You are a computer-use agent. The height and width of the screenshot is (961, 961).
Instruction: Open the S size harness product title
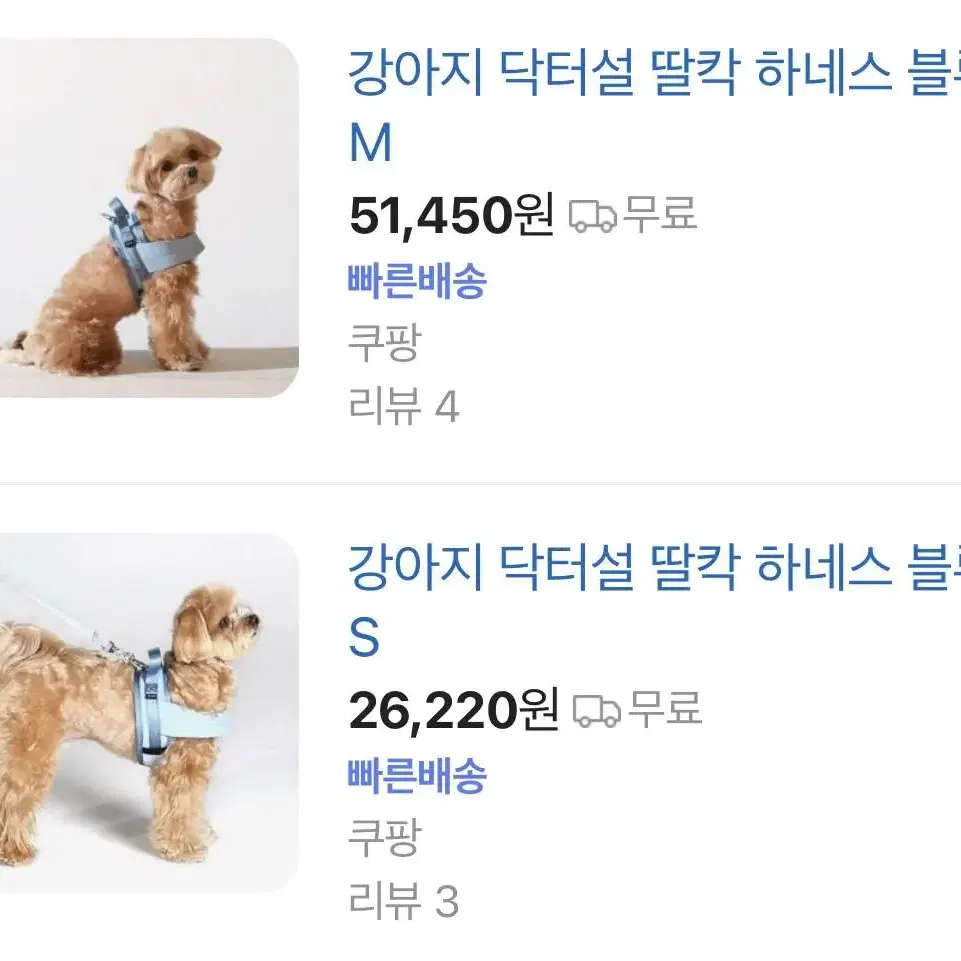pos(654,601)
